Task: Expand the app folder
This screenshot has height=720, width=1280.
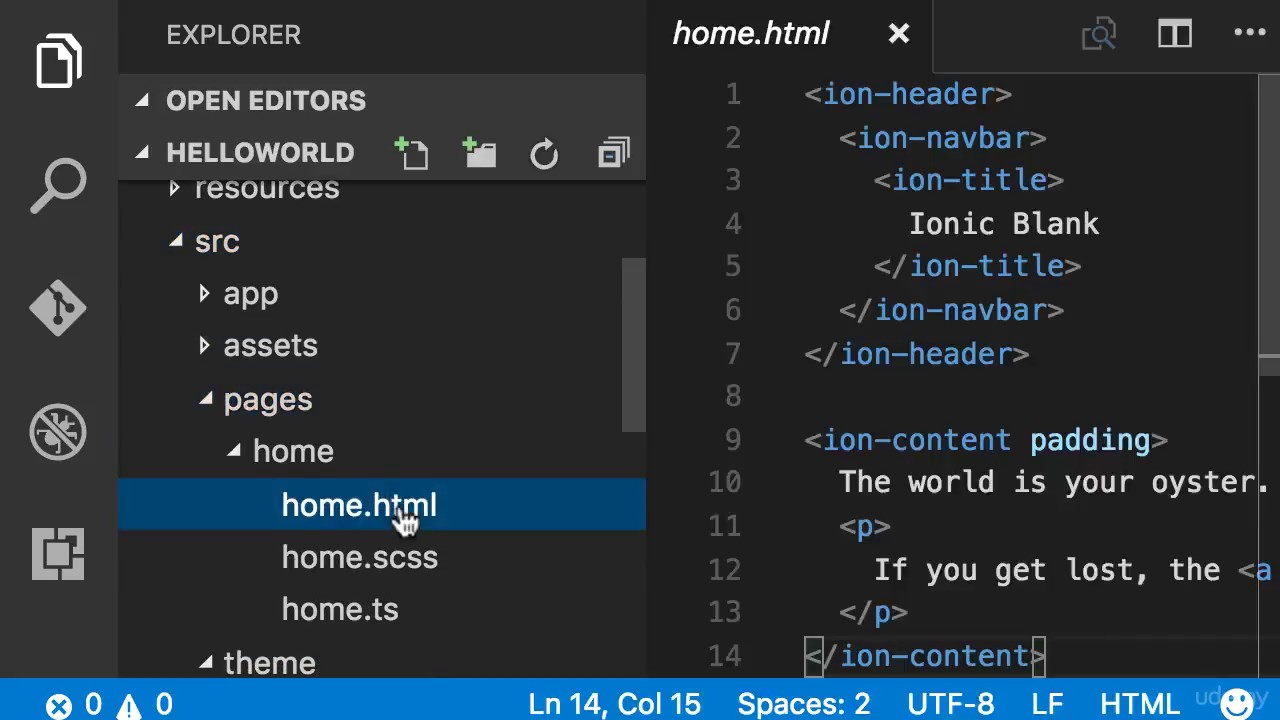Action: (250, 294)
